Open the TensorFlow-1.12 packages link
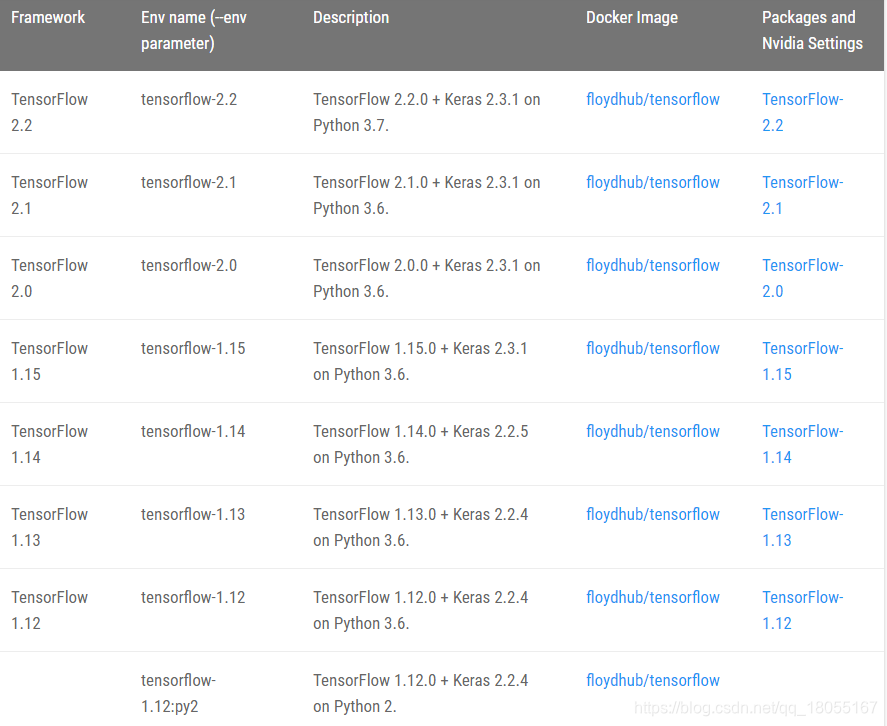Screen dimensions: 887x726 803,610
